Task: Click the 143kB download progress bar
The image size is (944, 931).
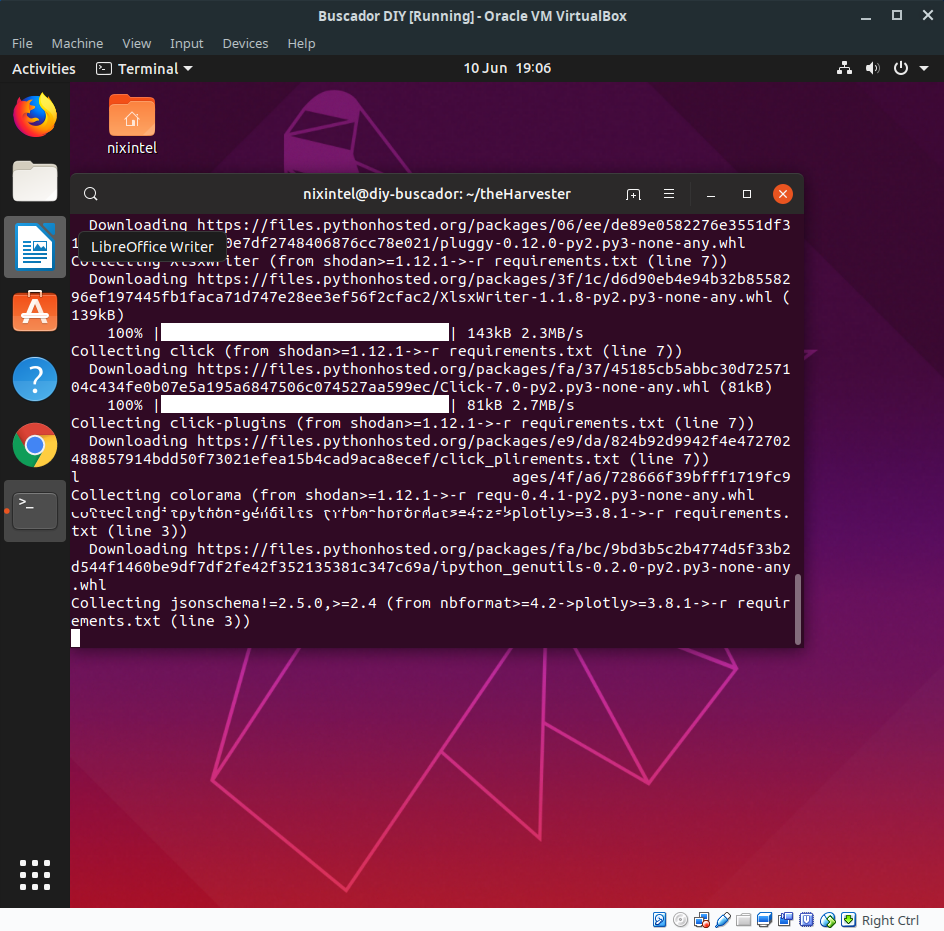Action: 305,332
